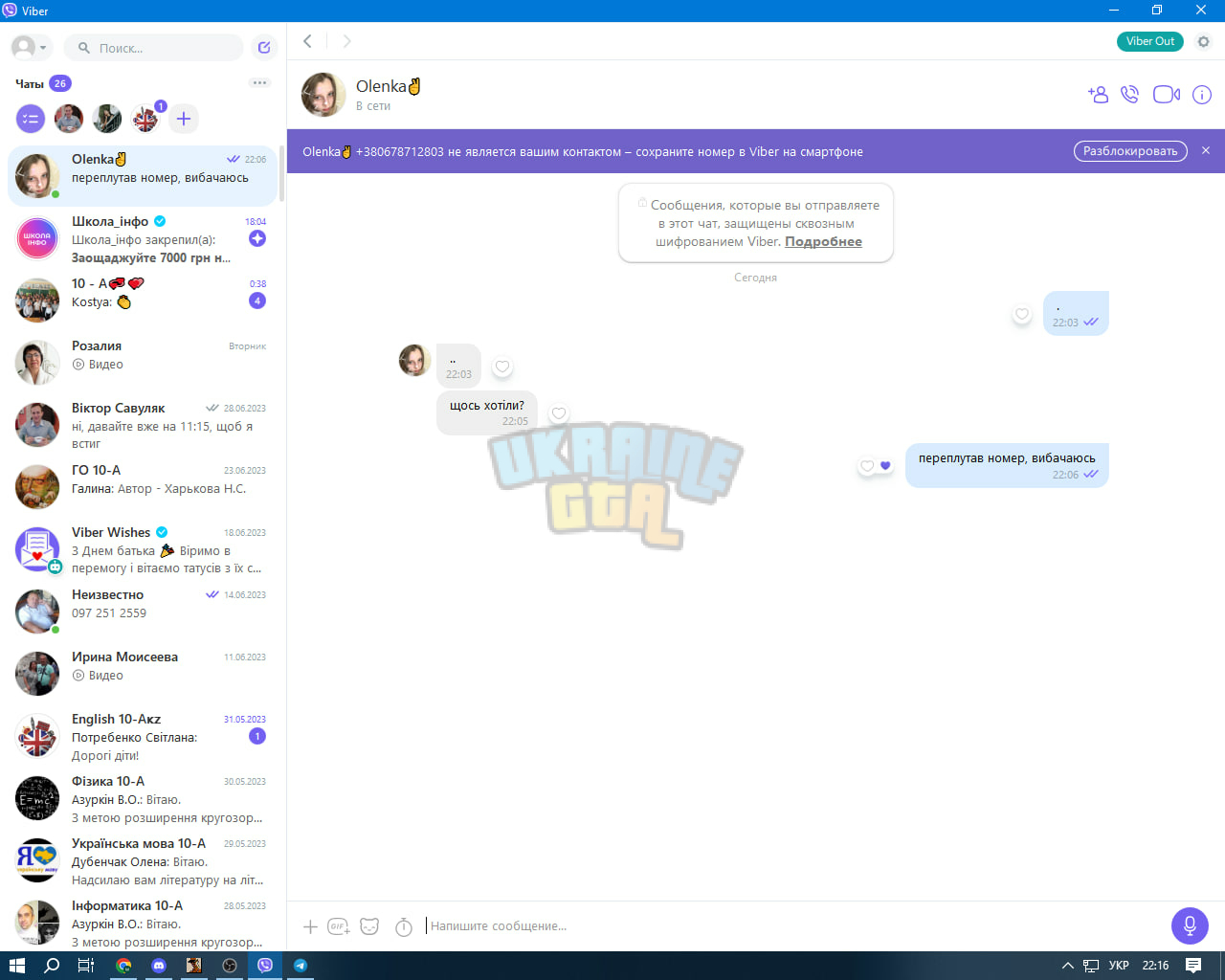This screenshot has width=1225, height=980.
Task: Open Viber settings gear
Action: tap(1204, 41)
